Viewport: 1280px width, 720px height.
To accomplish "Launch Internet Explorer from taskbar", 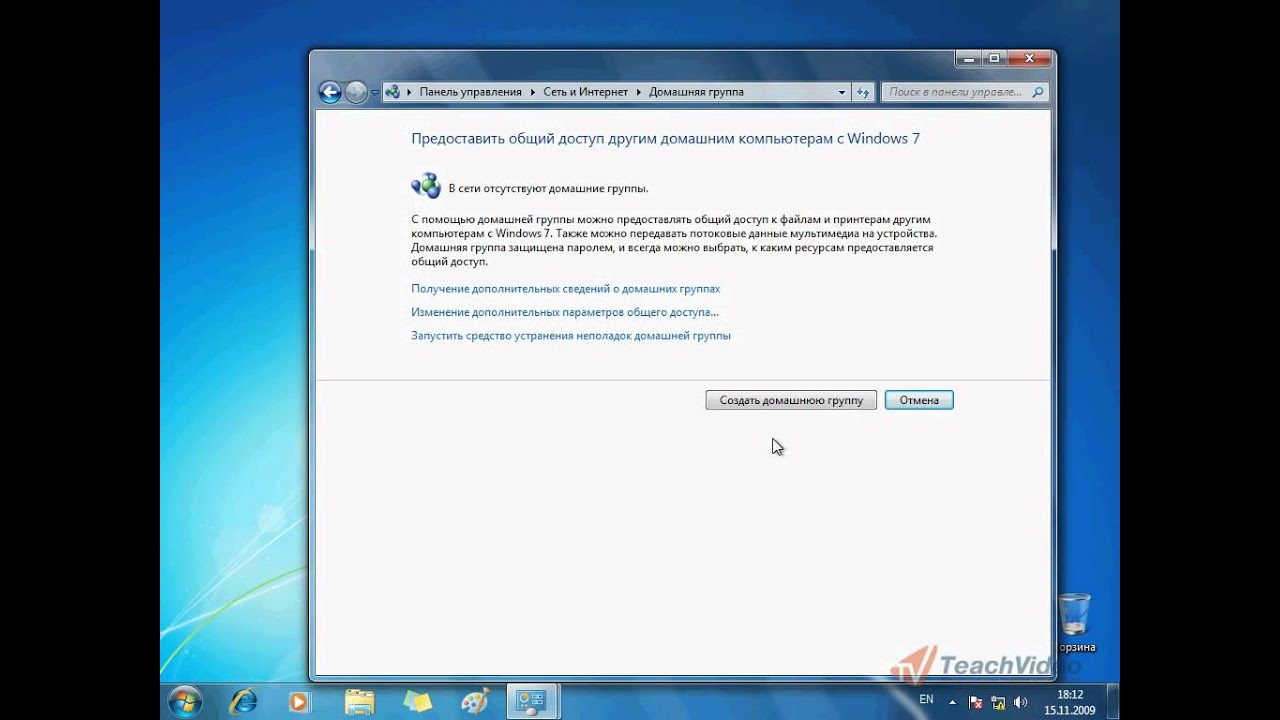I will (x=243, y=701).
